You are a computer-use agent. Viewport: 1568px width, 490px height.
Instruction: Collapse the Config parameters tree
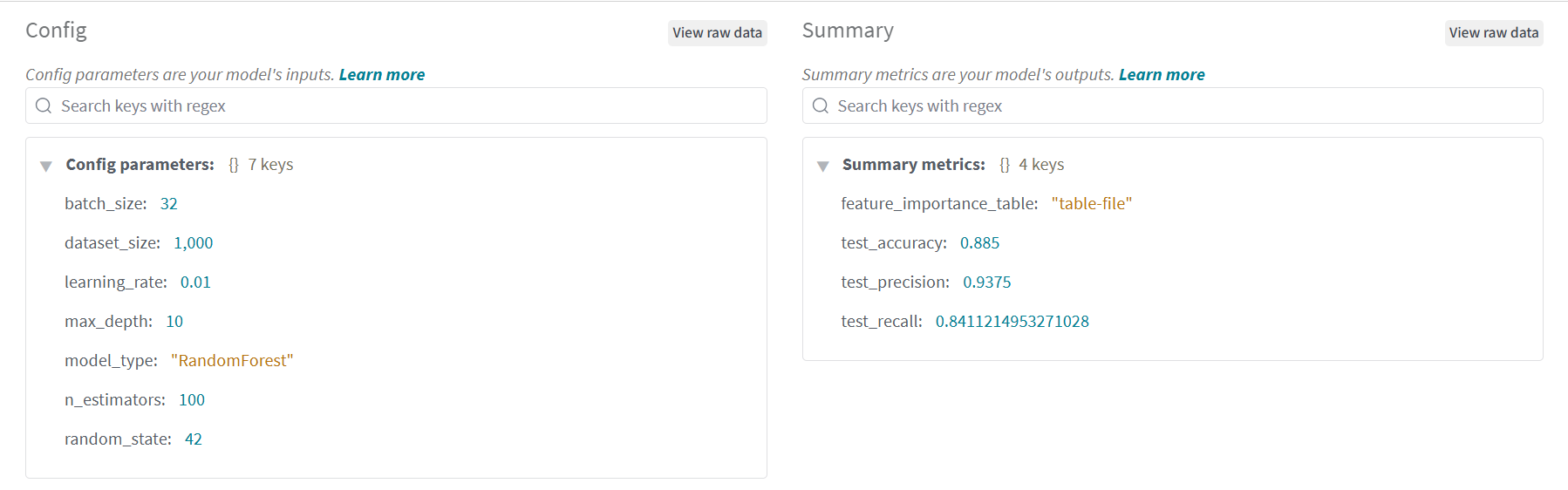tap(46, 166)
